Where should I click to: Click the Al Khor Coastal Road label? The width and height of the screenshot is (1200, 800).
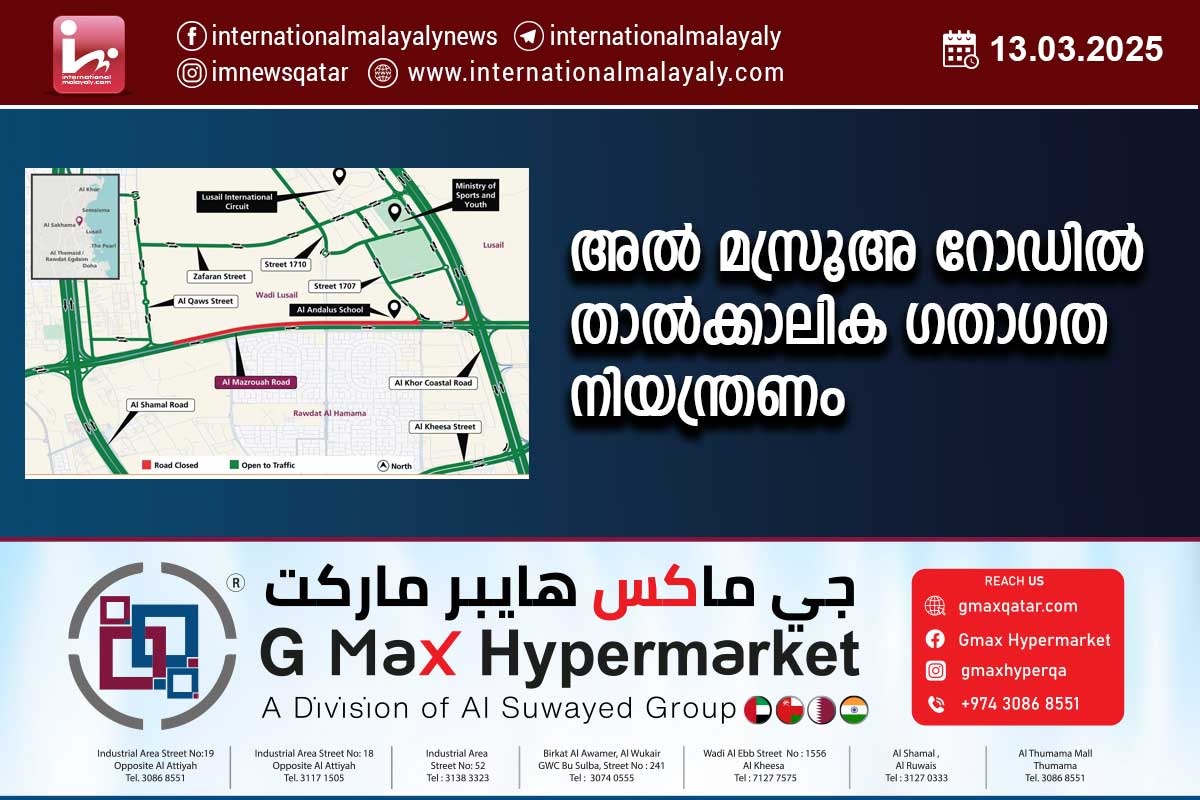point(433,383)
